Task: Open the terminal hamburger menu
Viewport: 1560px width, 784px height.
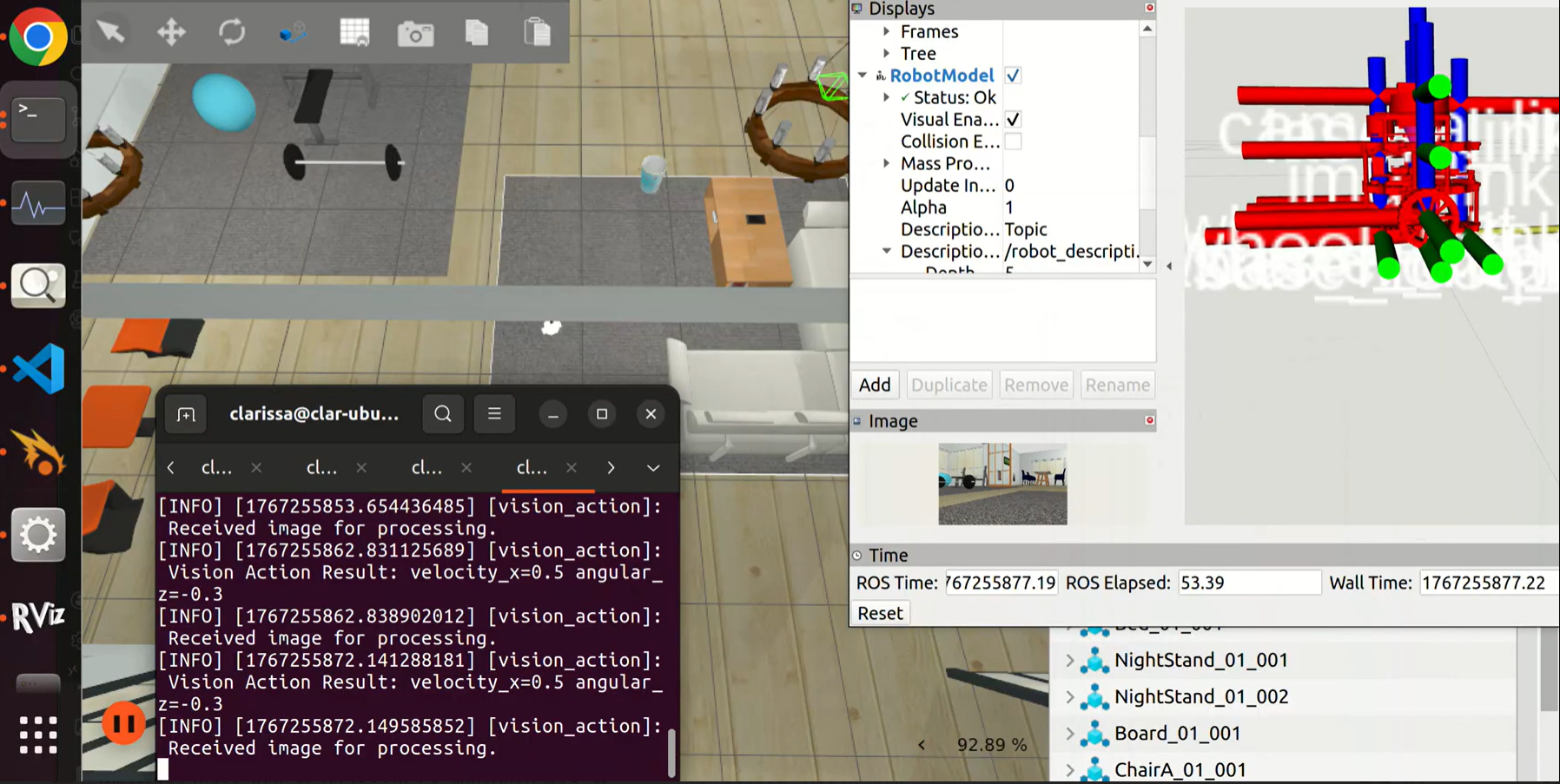Action: [494, 414]
